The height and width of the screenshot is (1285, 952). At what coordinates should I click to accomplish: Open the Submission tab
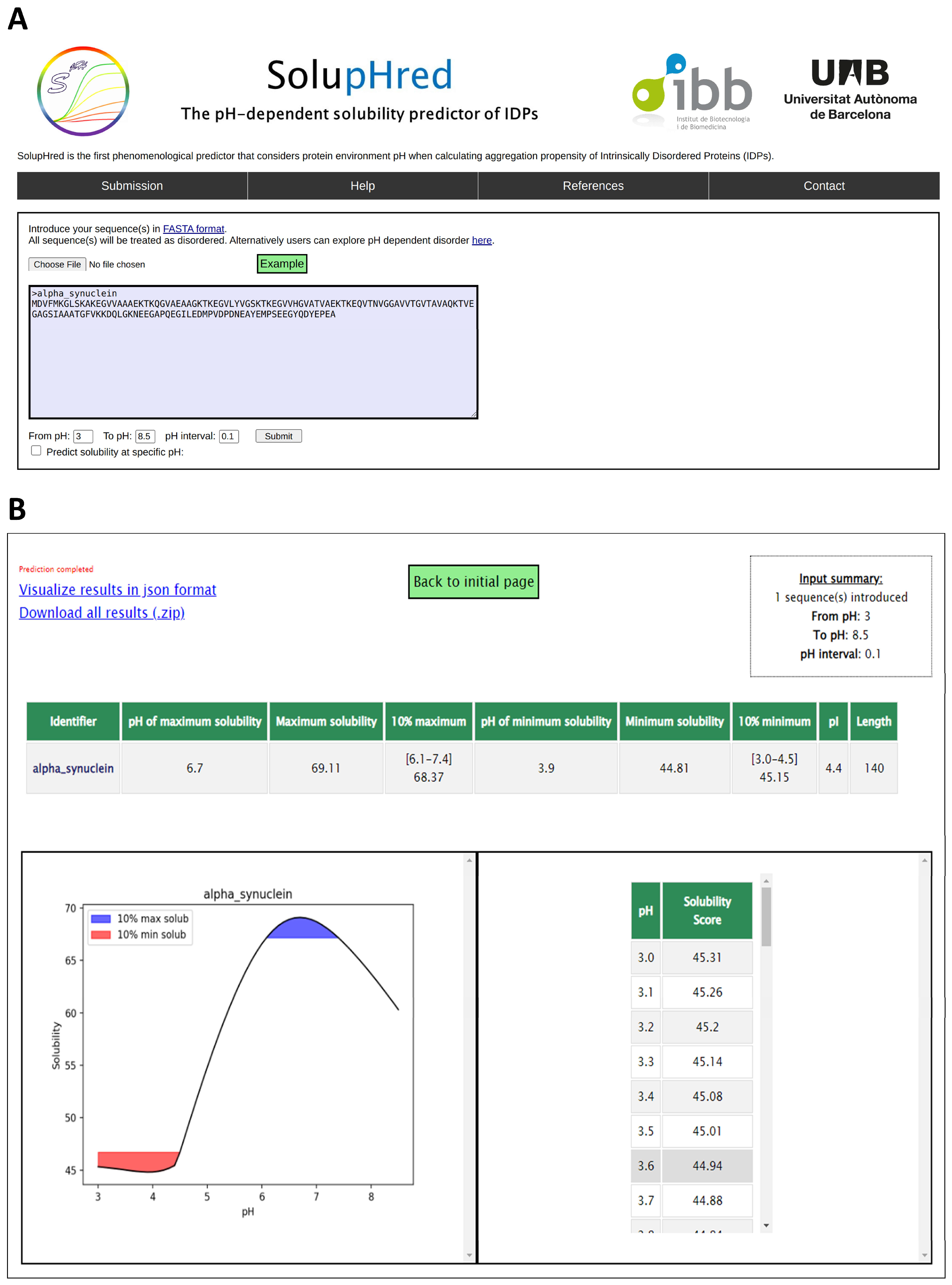[x=132, y=186]
